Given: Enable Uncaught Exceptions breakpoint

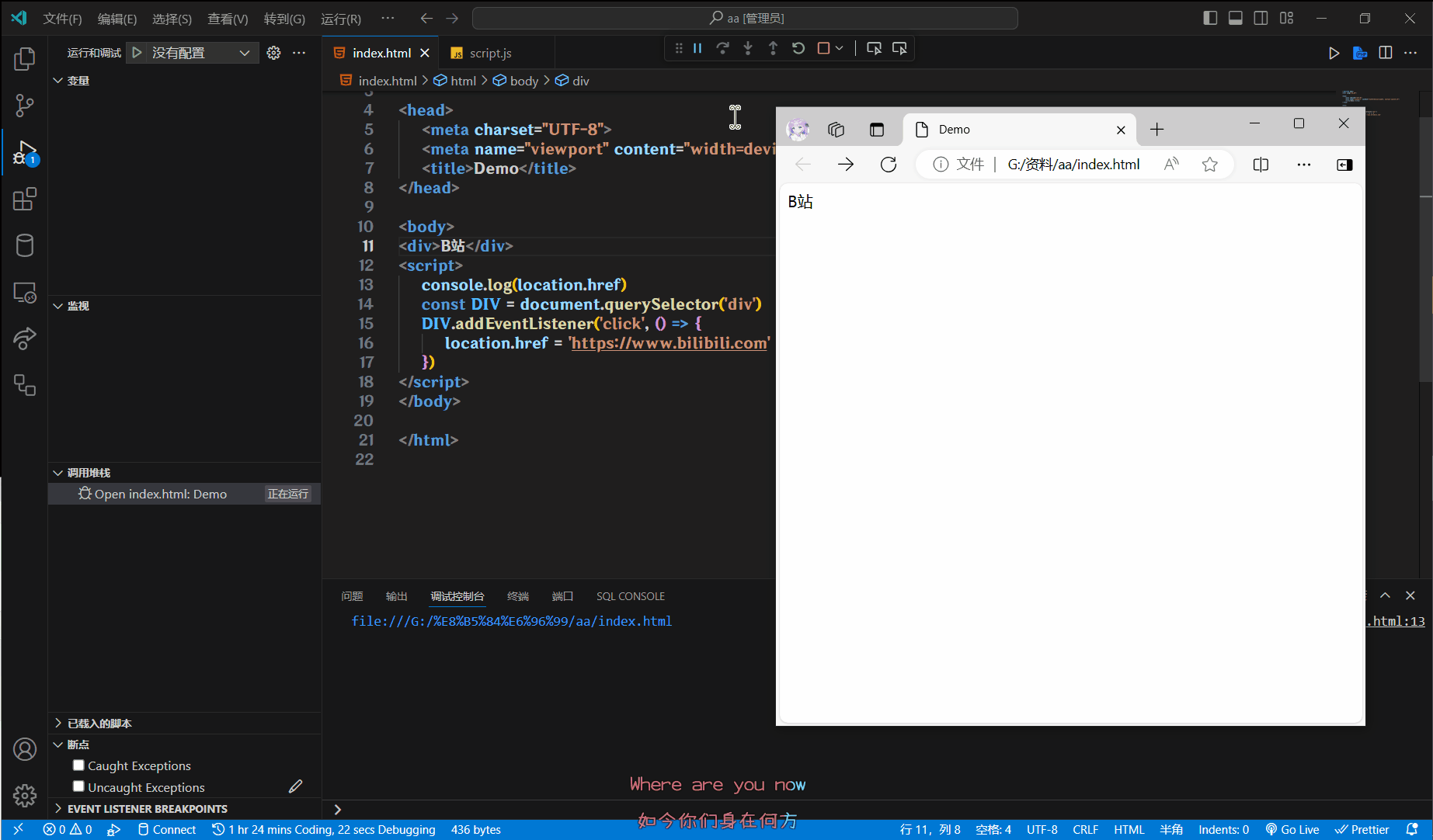Looking at the screenshot, I should [x=78, y=786].
